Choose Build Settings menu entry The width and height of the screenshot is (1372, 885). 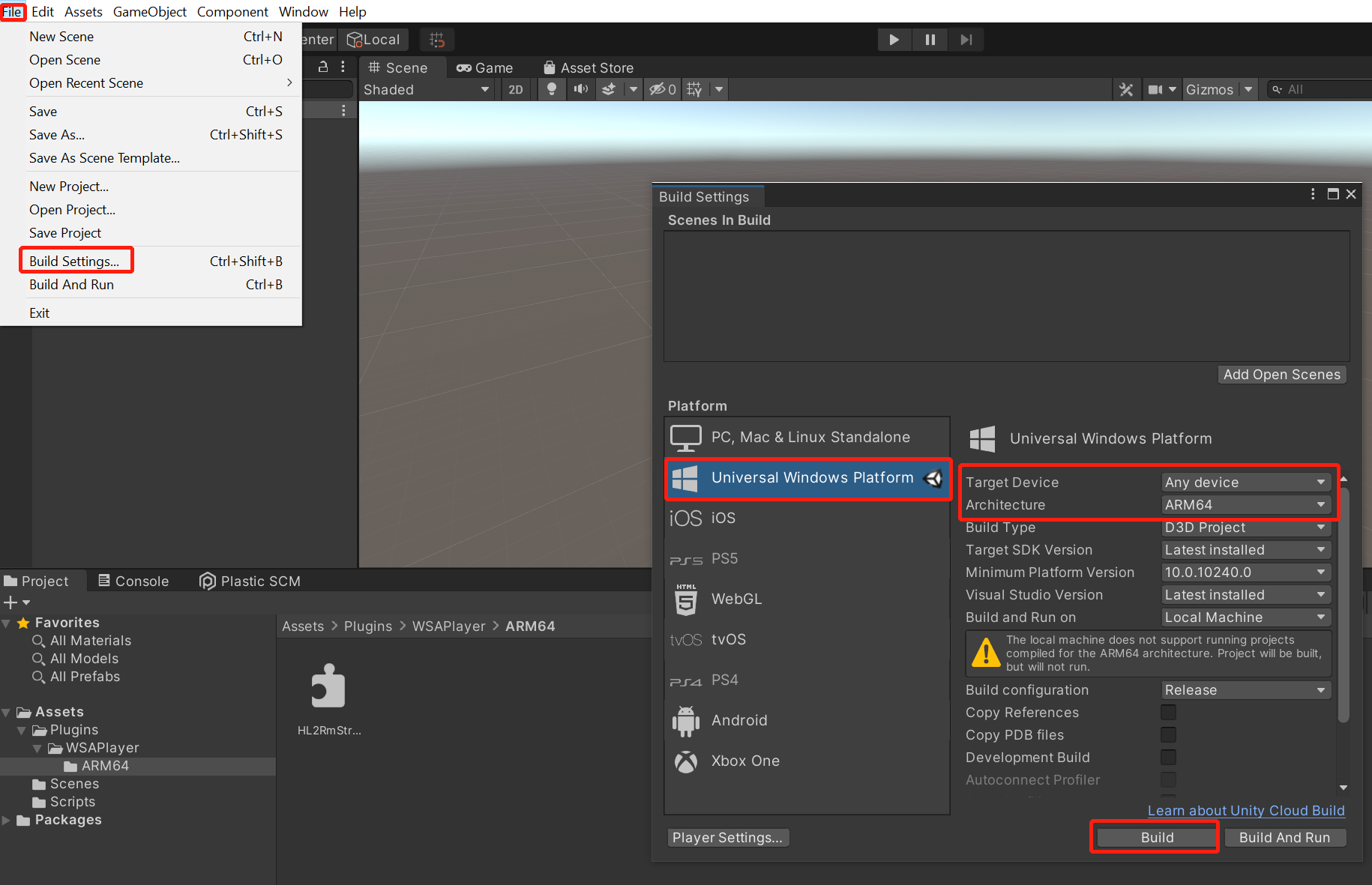pos(151,262)
